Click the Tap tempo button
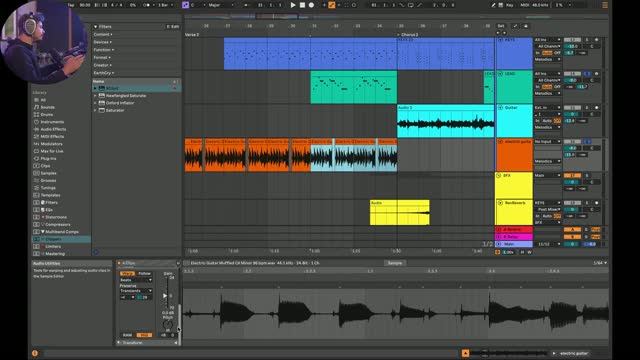The width and height of the screenshot is (640, 360). point(71,5)
